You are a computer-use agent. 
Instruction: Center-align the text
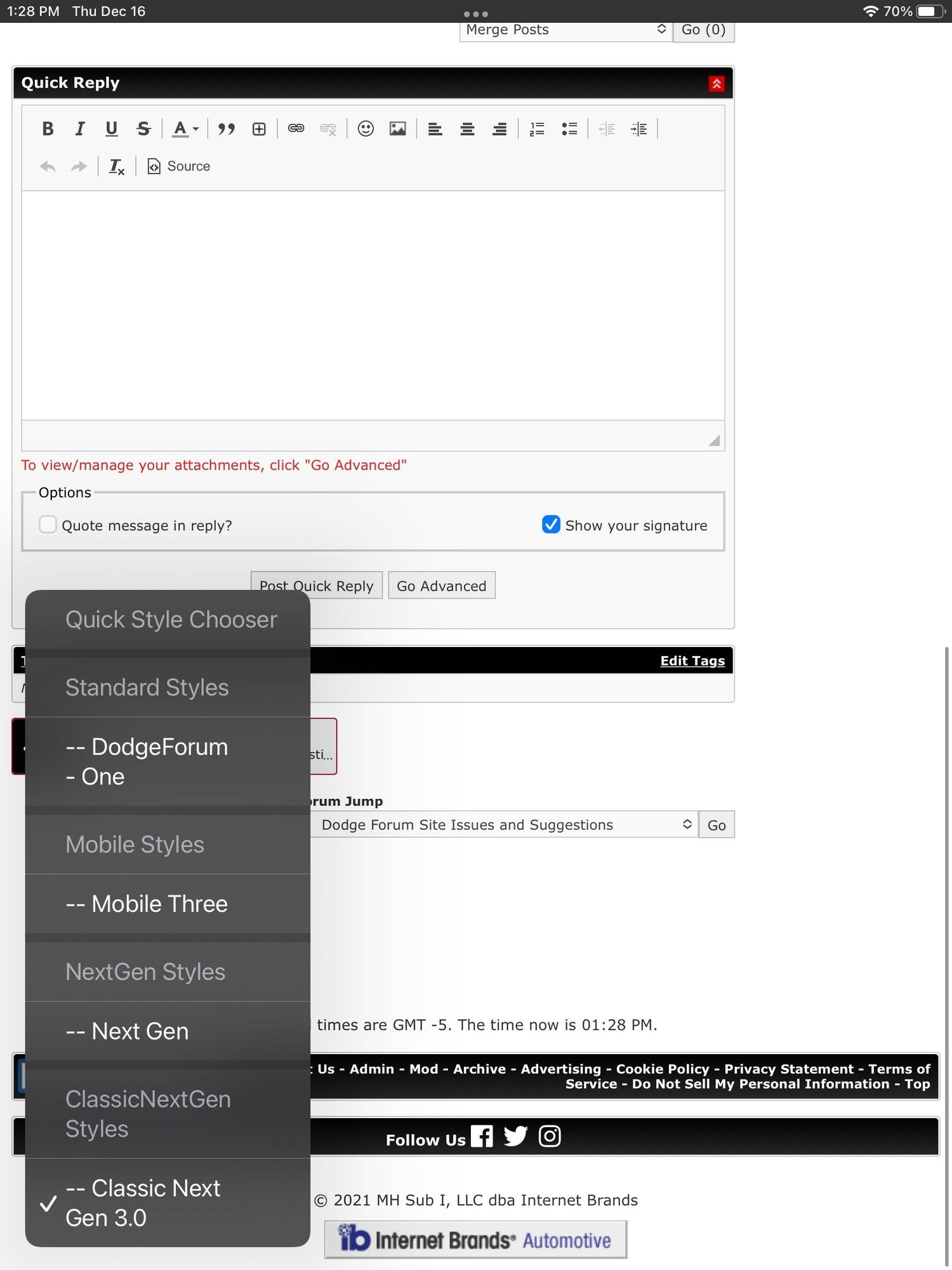pyautogui.click(x=467, y=129)
